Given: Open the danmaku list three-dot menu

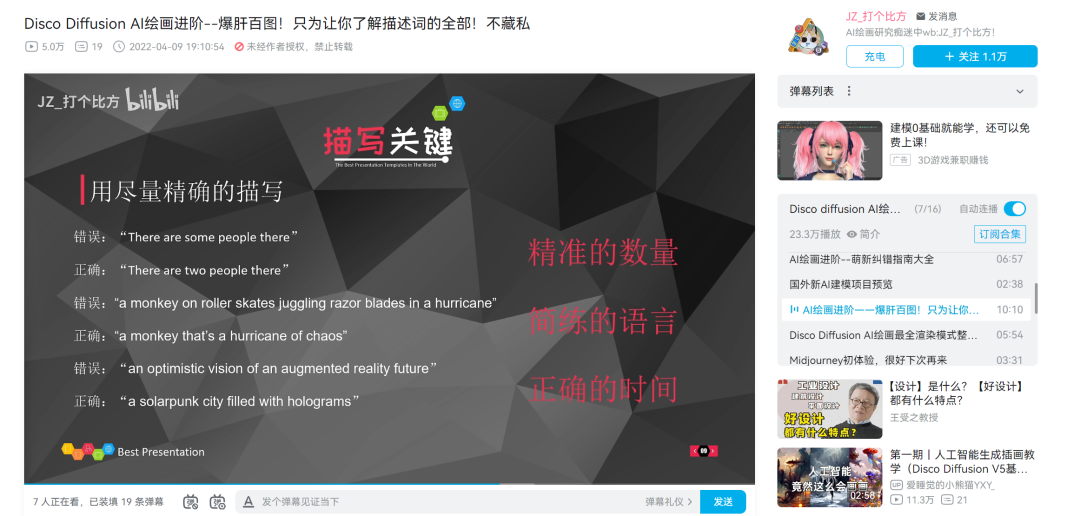Looking at the screenshot, I should pyautogui.click(x=849, y=91).
